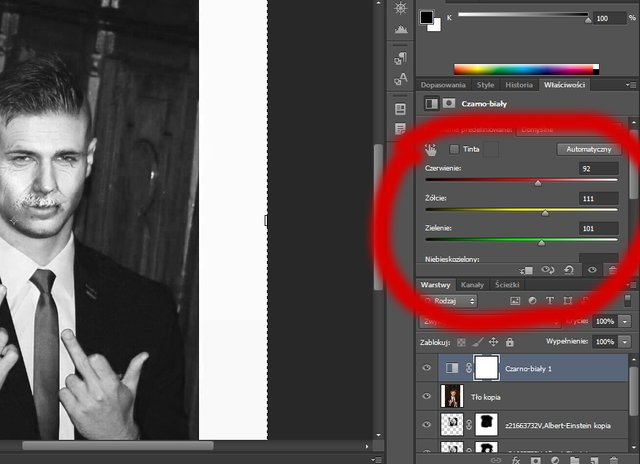This screenshot has height=464, width=640.
Task: Toggle adjustment visibility eye in Properties panel
Action: tap(592, 270)
